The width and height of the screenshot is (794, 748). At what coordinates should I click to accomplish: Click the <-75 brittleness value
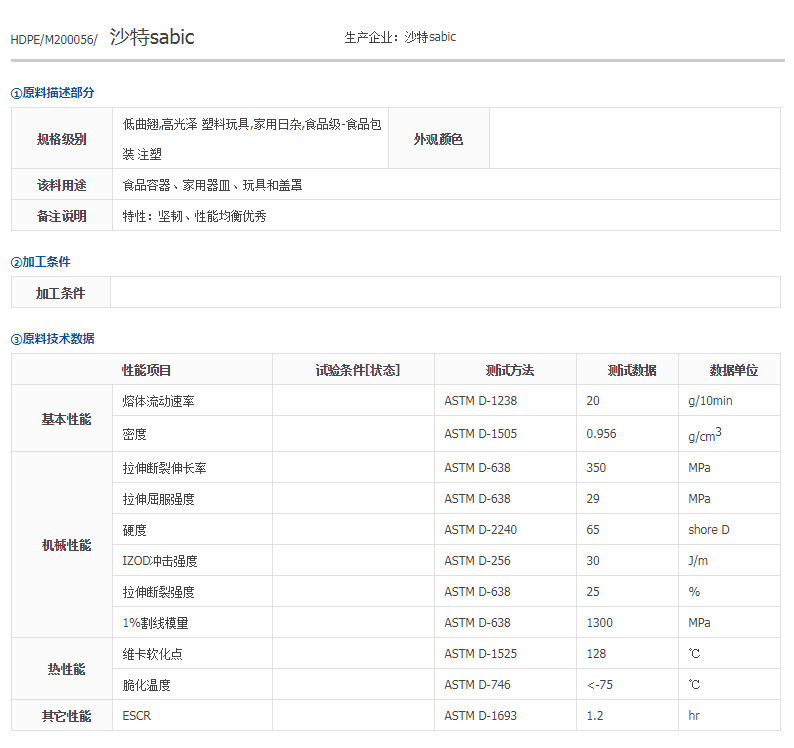pyautogui.click(x=600, y=685)
